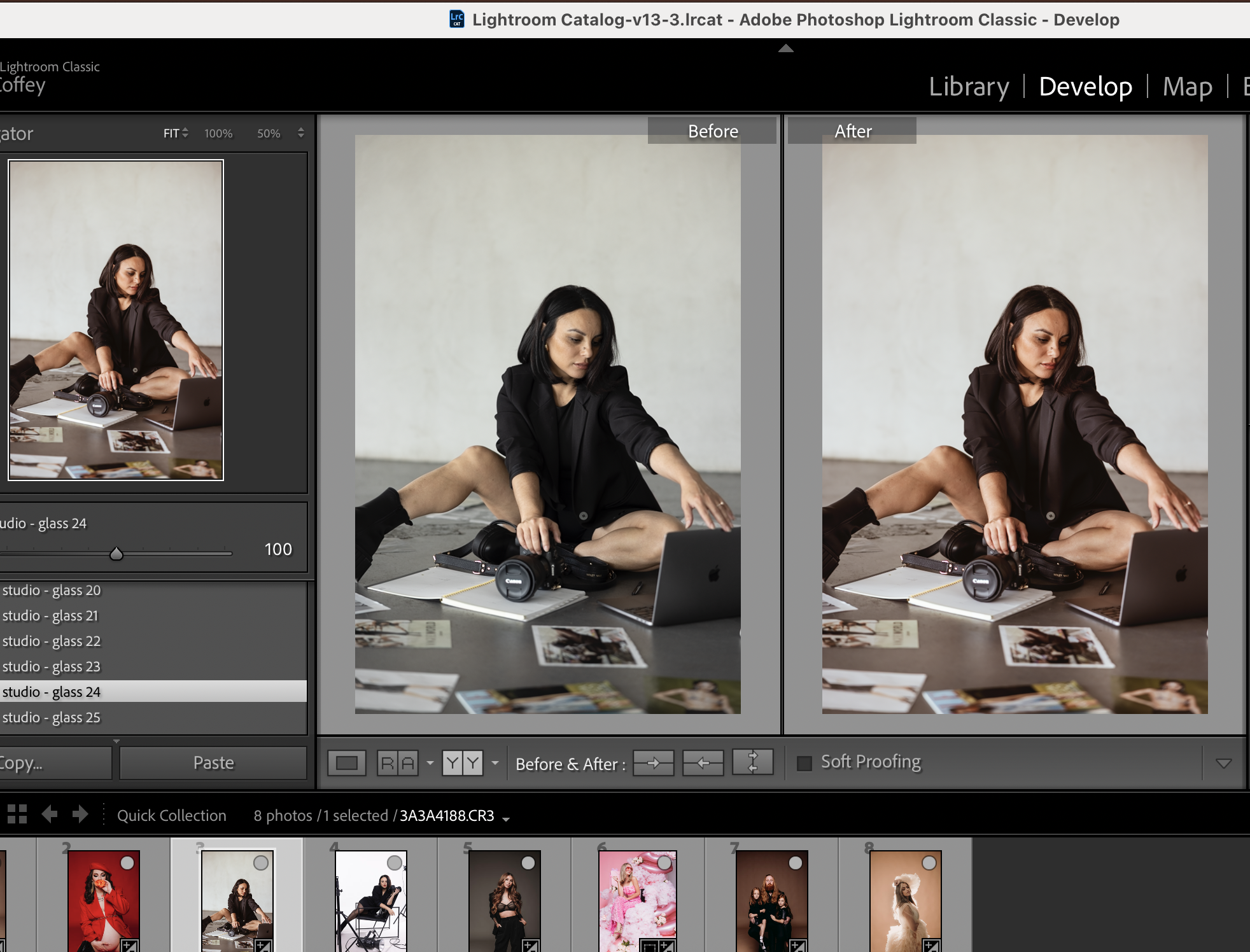The height and width of the screenshot is (952, 1250).
Task: Select the studio - glass 22 preset
Action: [x=52, y=641]
